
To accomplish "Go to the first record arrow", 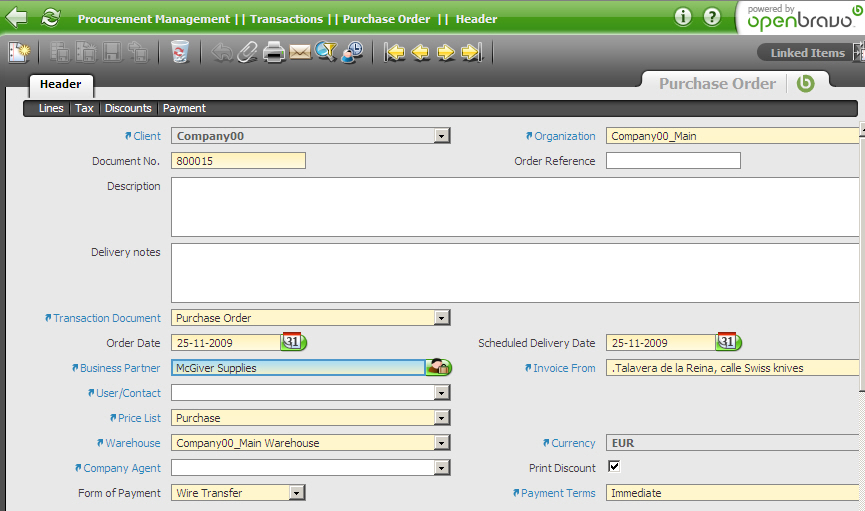I will point(394,52).
